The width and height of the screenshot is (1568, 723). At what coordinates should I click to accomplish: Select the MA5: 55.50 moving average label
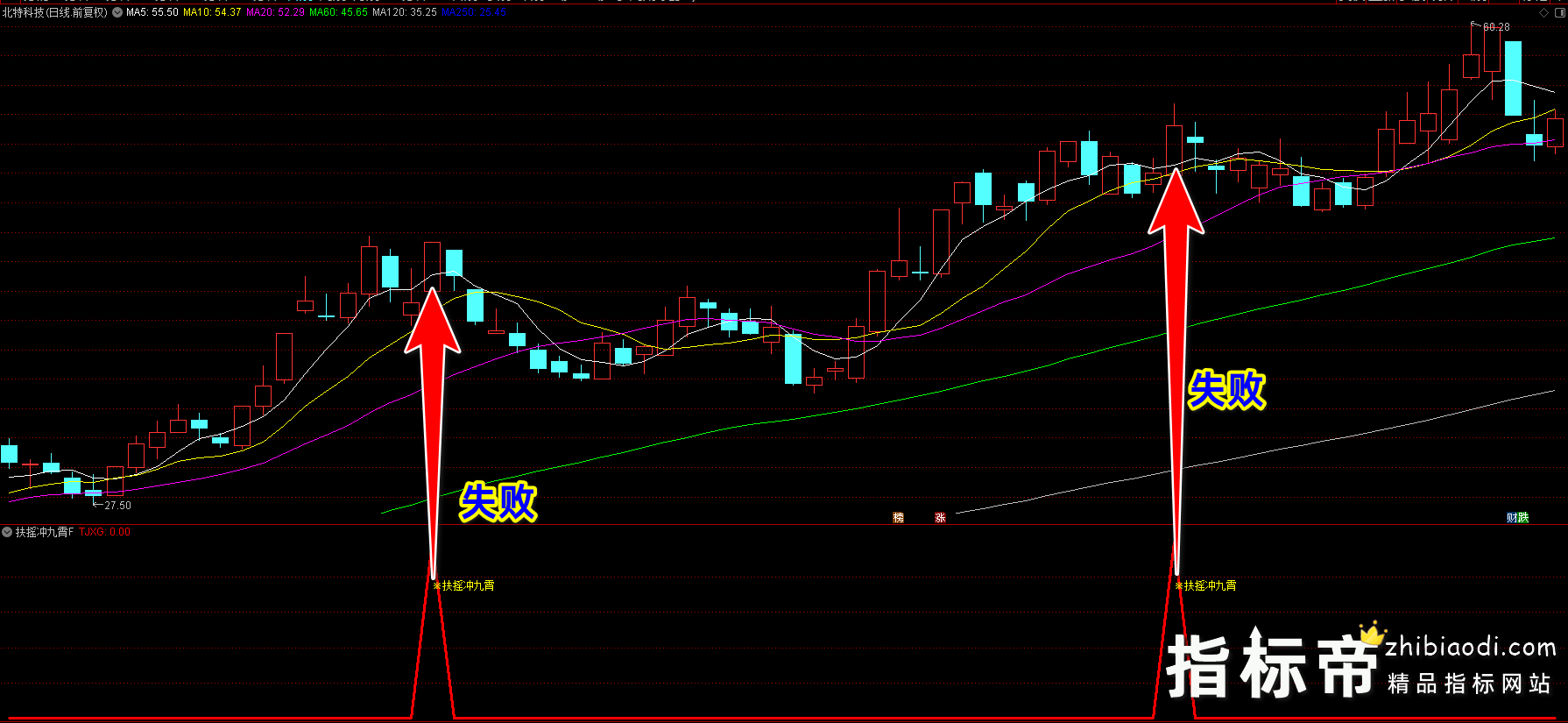pyautogui.click(x=152, y=12)
